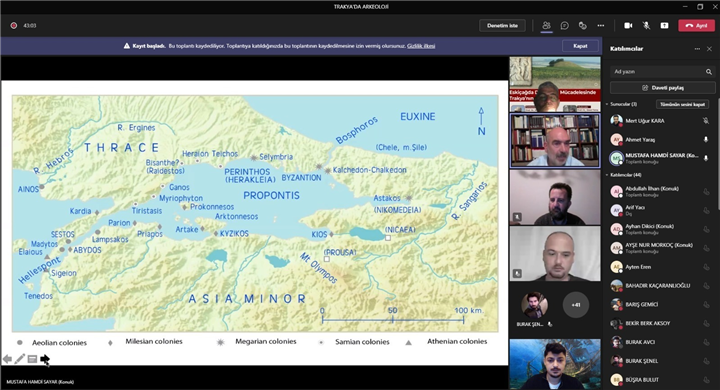Screen dimensions: 720x390
Task: Unmute the microphone in meeting toolbar
Action: pos(646,26)
